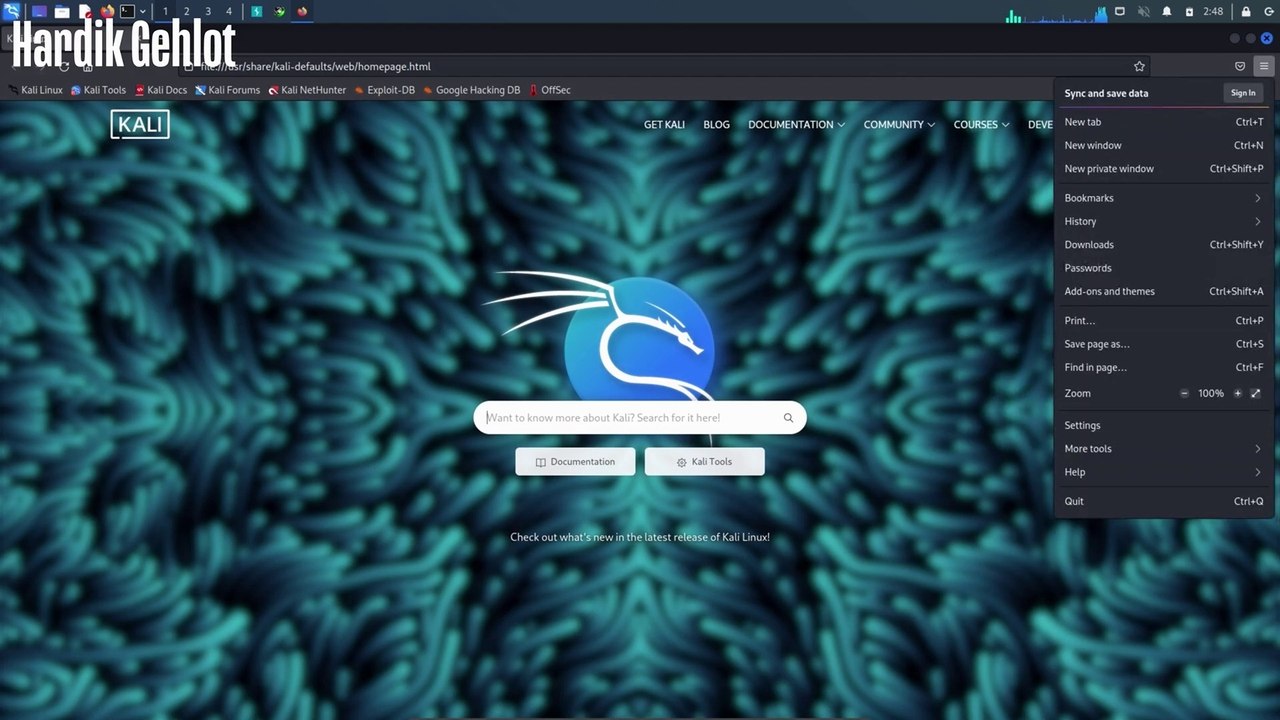Unmute the volume icon in system tray

point(1143,12)
